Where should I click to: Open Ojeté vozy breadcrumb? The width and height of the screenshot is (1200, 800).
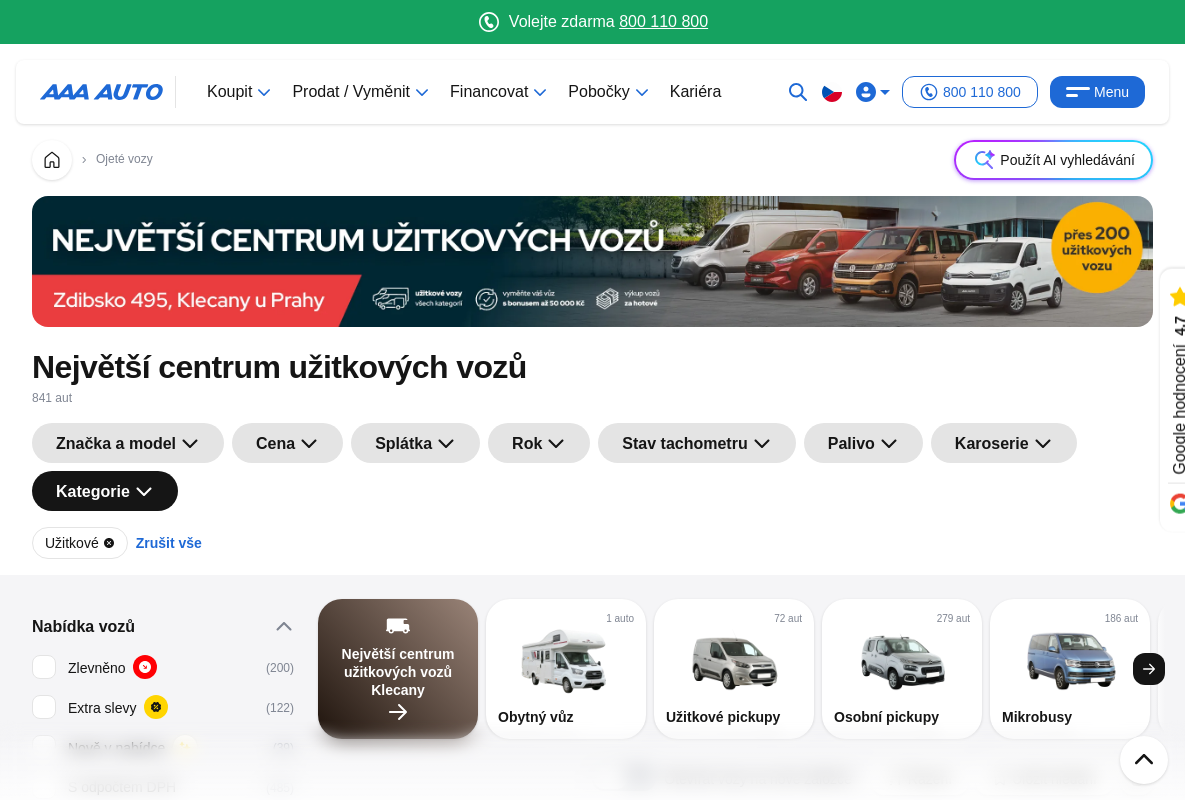124,159
